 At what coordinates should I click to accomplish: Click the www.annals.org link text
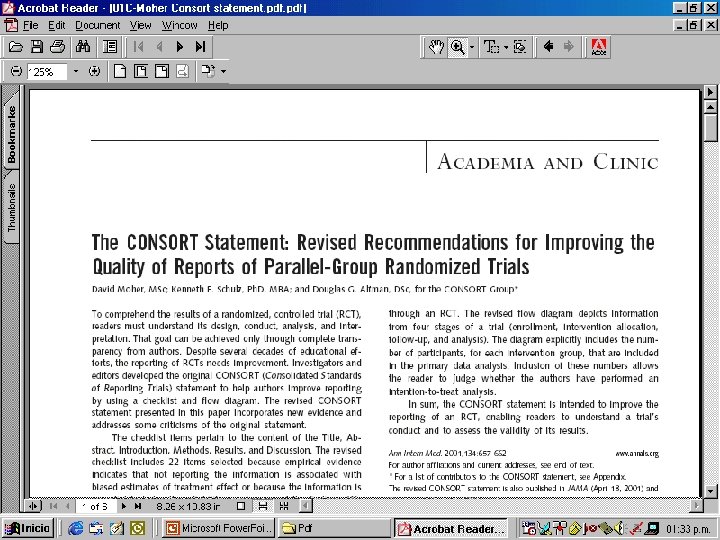coord(636,453)
